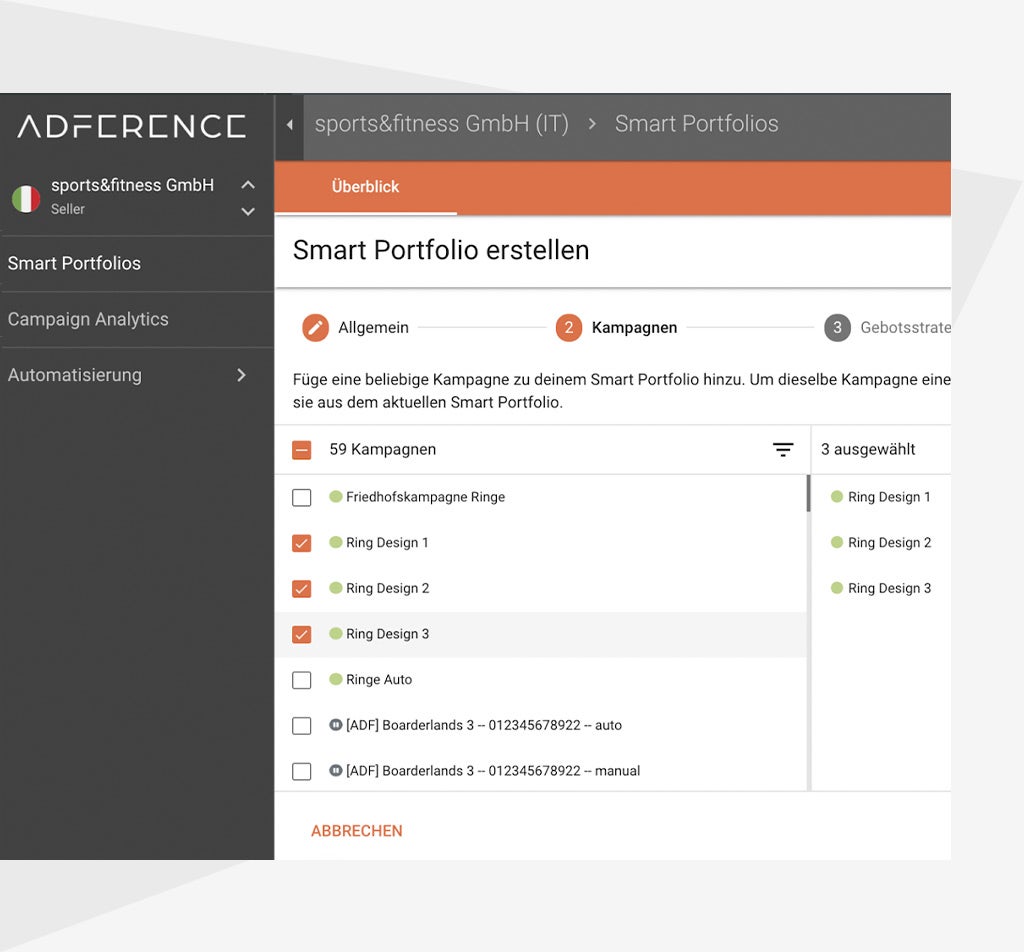Switch to the Überblick tab
Screen dimensions: 1024x952
pyautogui.click(x=365, y=187)
